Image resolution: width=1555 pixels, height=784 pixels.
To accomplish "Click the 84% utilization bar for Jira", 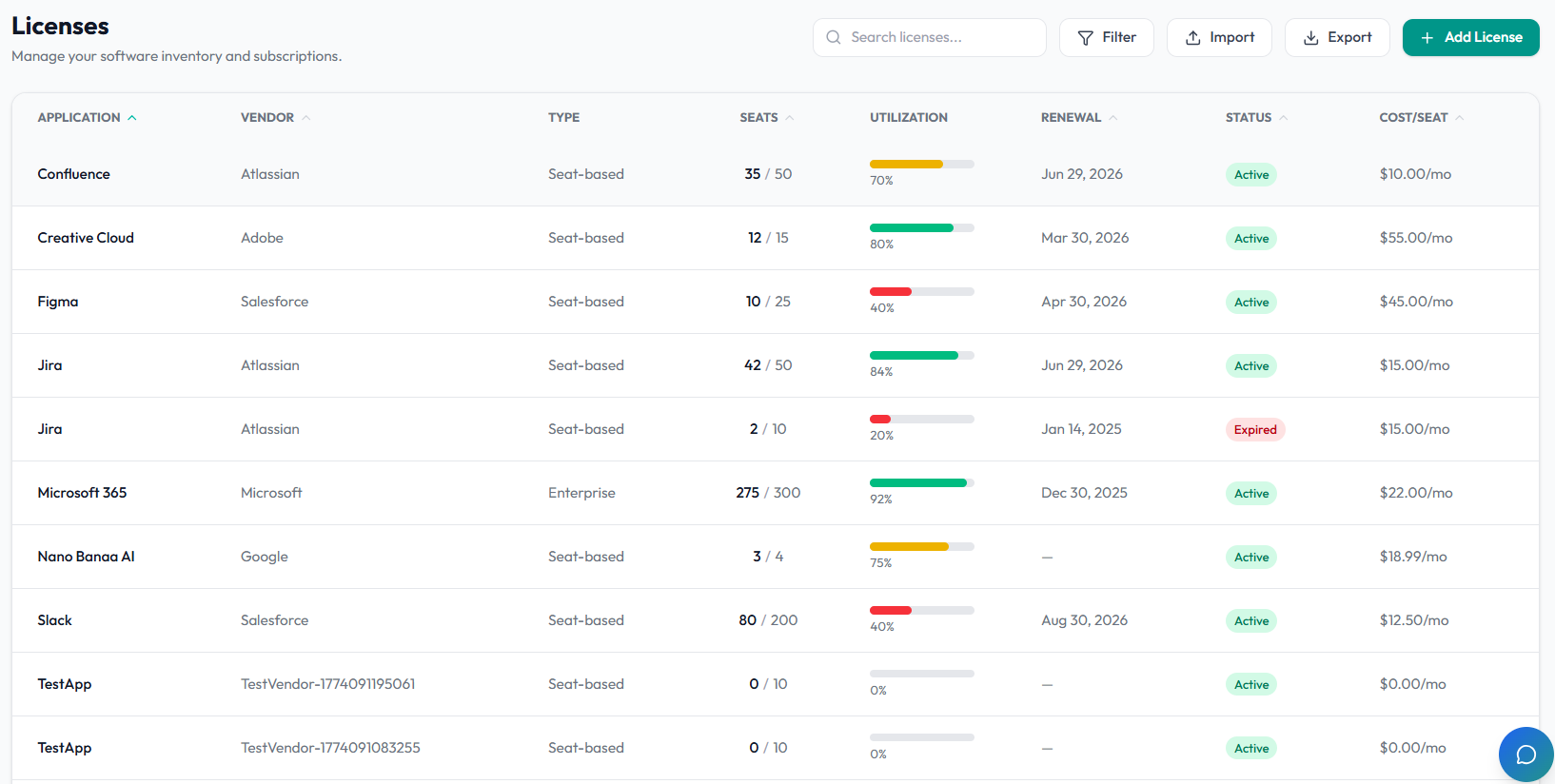I will pyautogui.click(x=921, y=356).
